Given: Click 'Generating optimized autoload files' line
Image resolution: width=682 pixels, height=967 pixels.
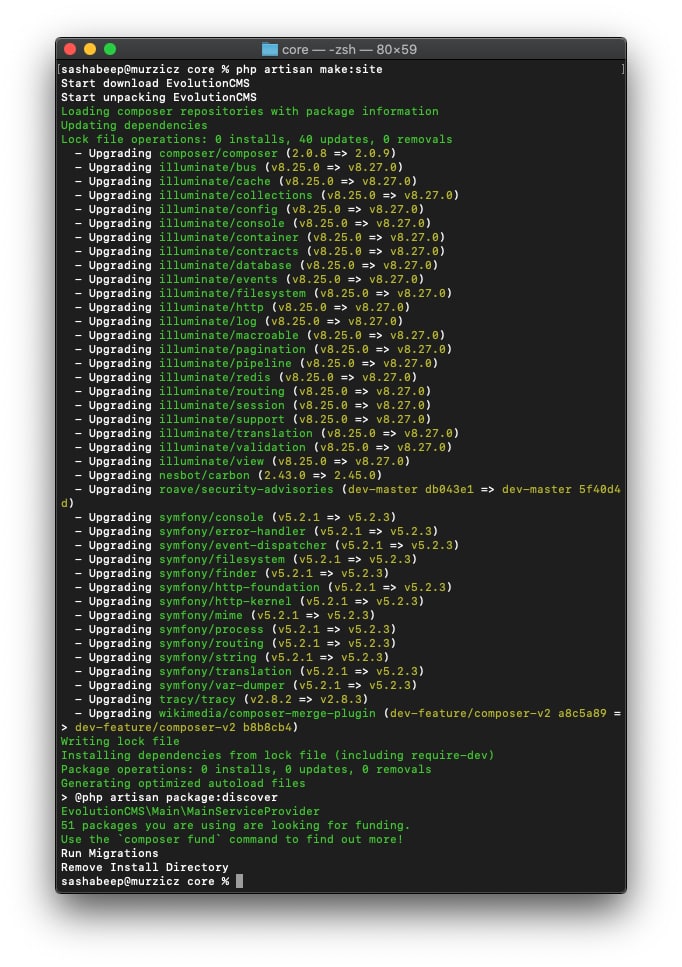Looking at the screenshot, I should 183,783.
